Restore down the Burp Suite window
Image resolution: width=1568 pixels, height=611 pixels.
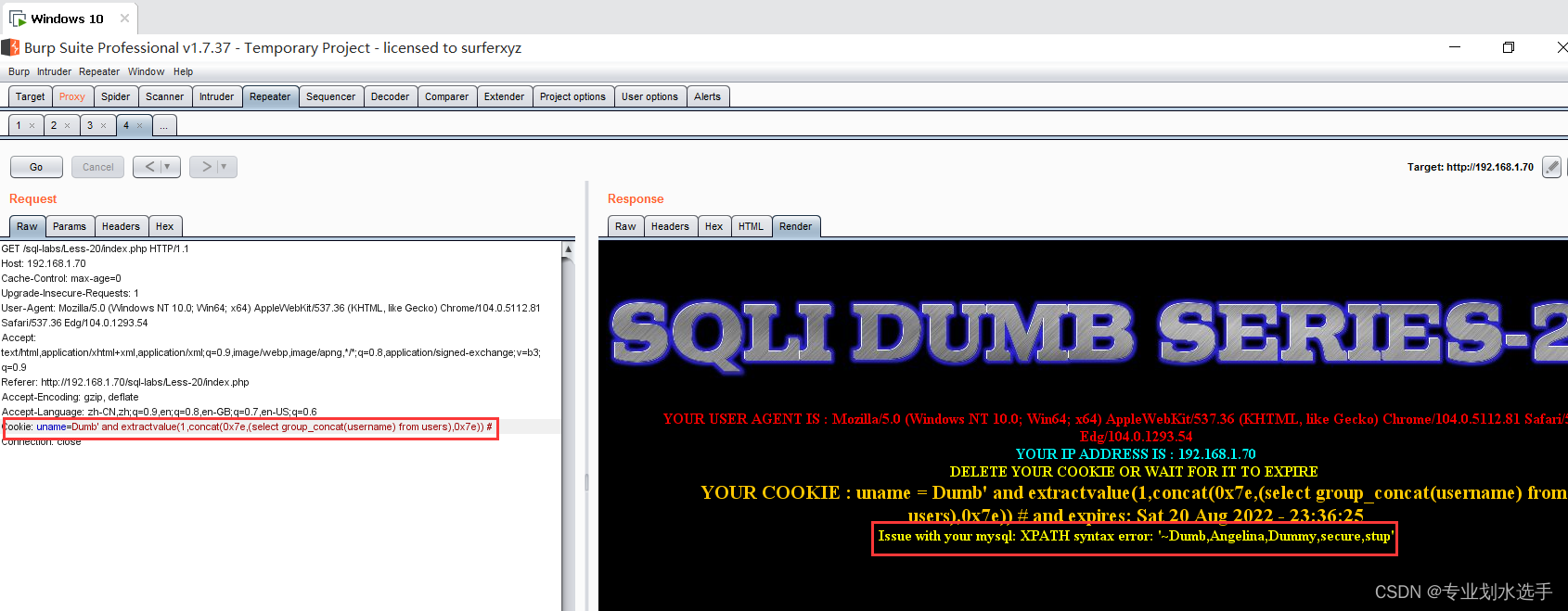click(x=1509, y=47)
